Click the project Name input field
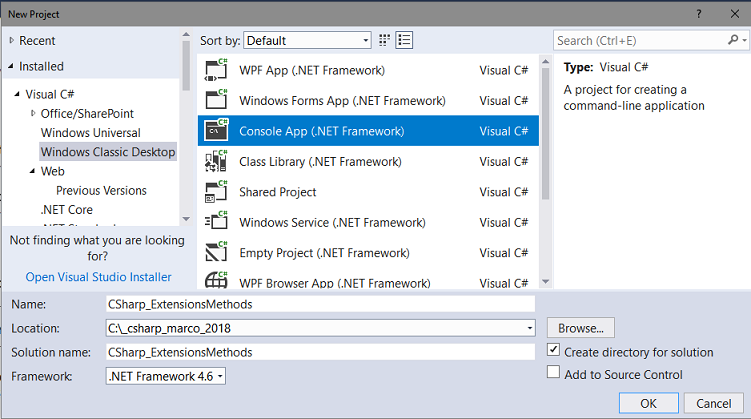This screenshot has width=751, height=419. [x=320, y=304]
